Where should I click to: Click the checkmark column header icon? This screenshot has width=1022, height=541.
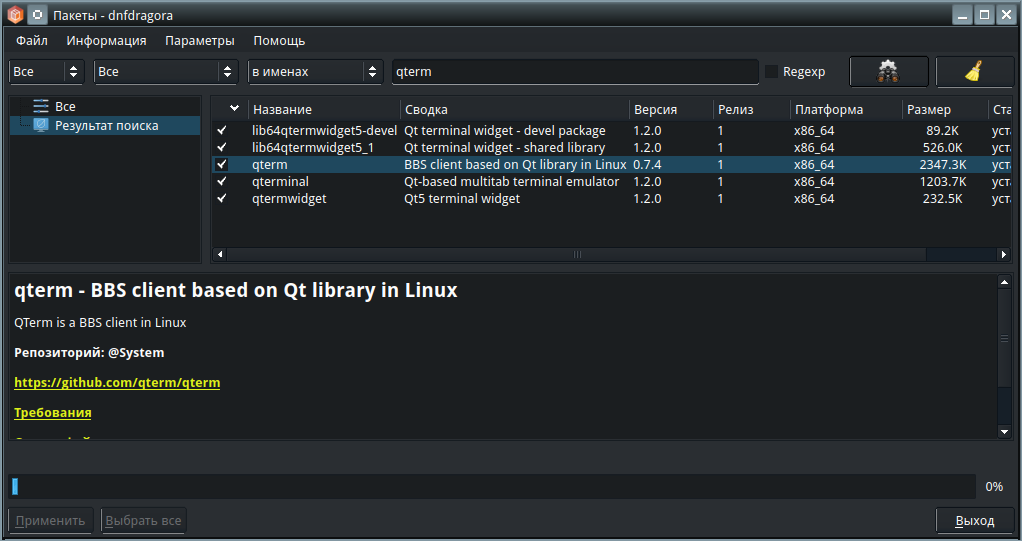234,109
